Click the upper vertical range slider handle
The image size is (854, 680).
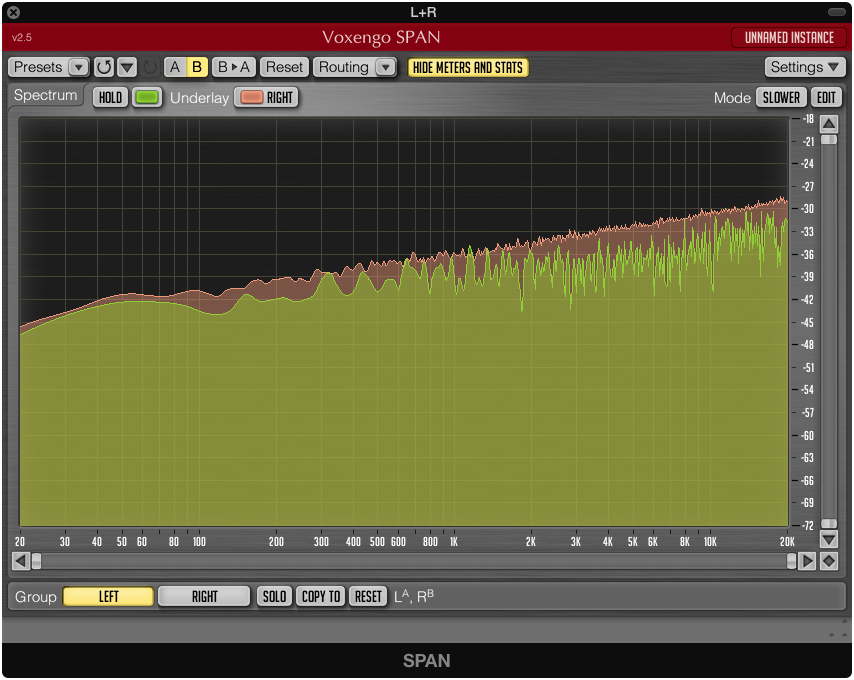point(829,140)
